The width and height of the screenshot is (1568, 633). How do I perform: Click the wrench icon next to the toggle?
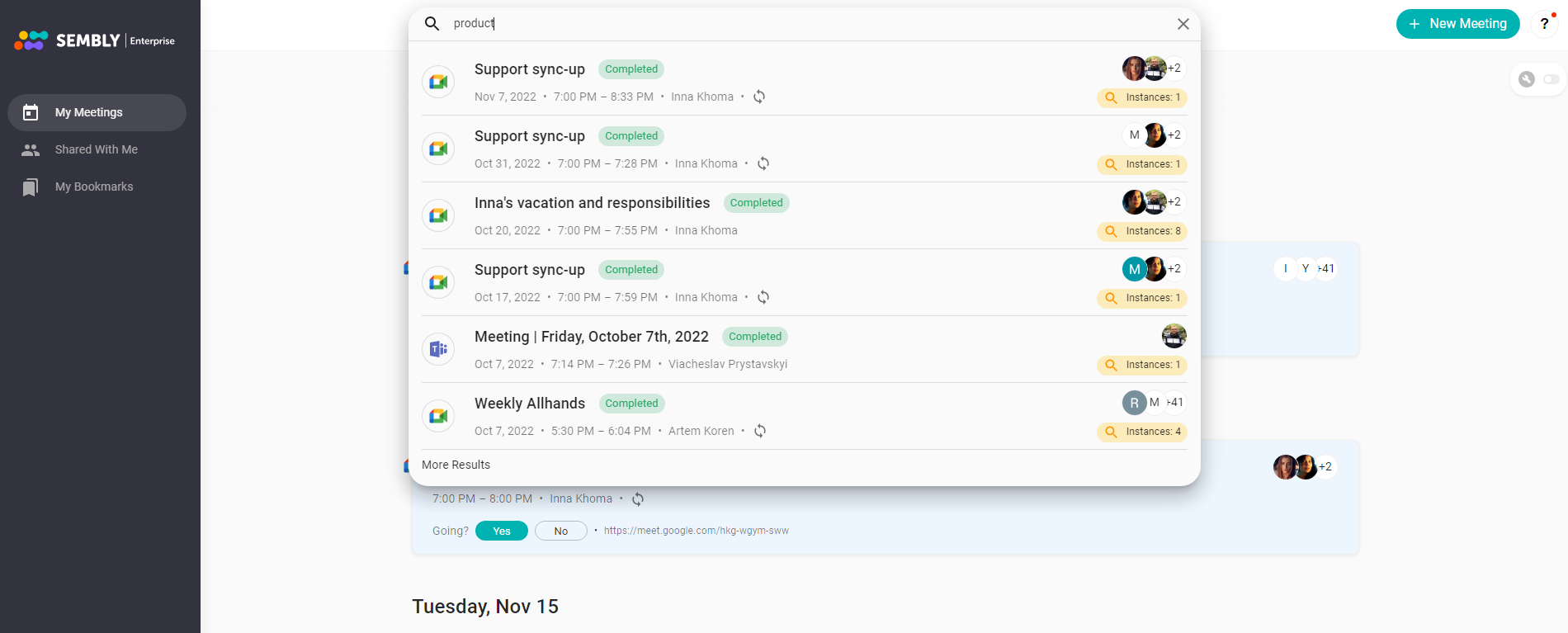pos(1527,79)
